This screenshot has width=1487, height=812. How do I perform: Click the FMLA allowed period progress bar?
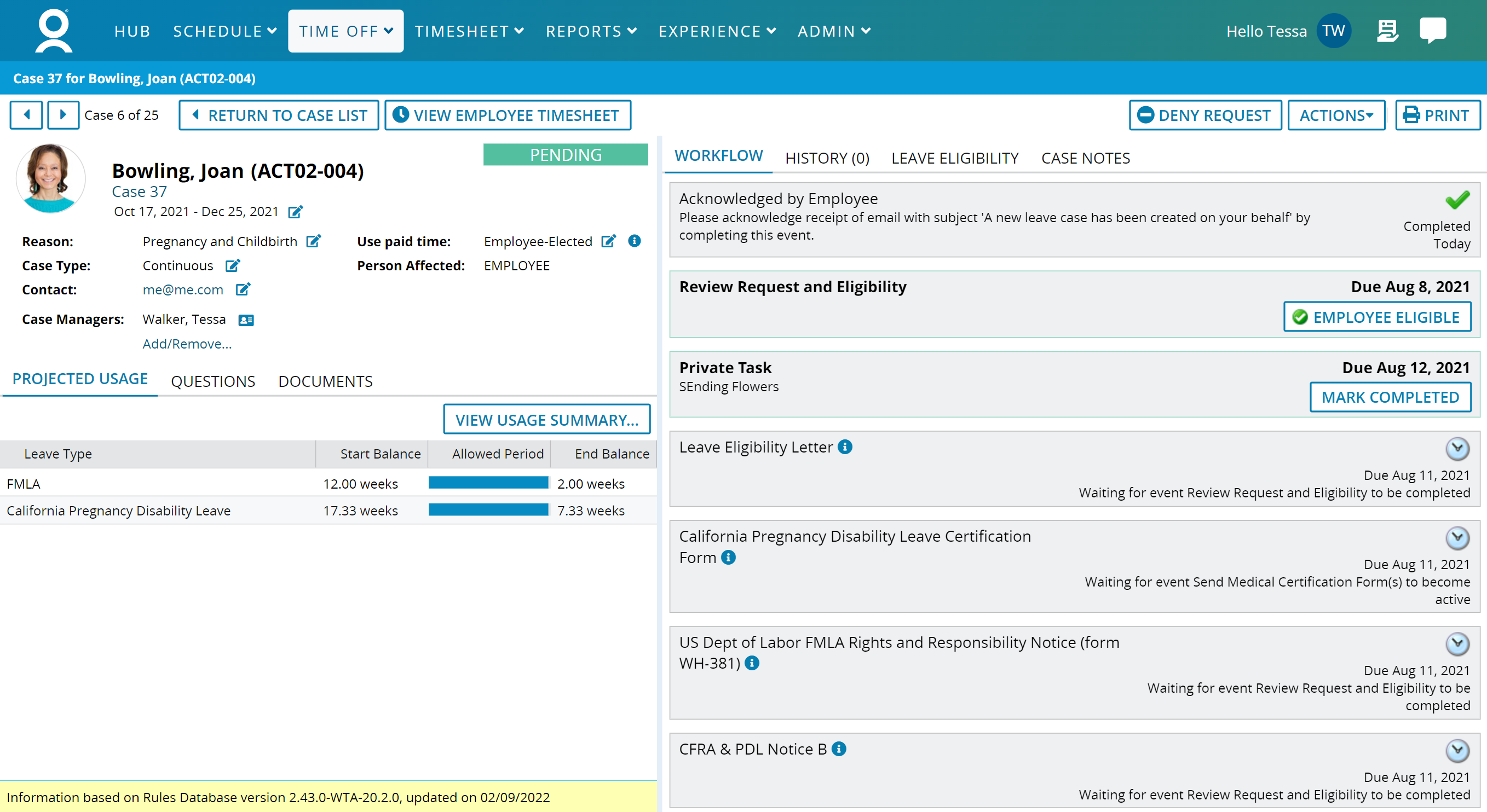pyautogui.click(x=488, y=483)
